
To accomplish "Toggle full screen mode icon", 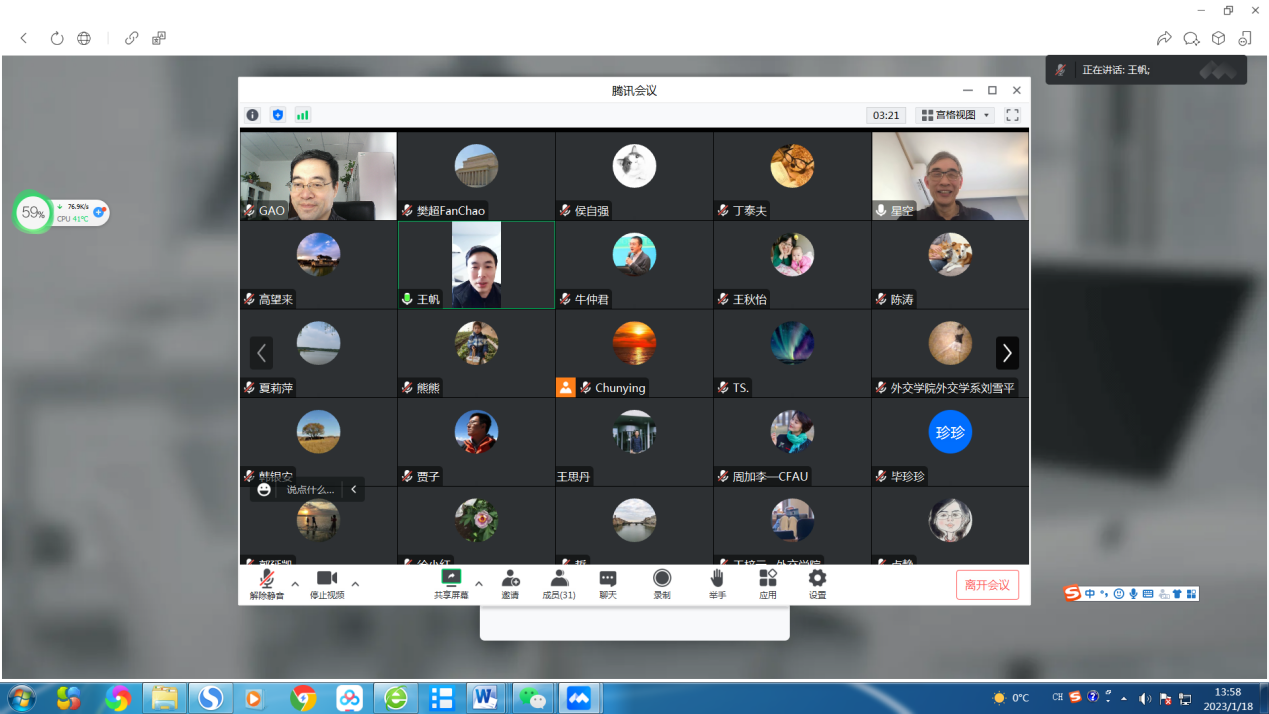I will 1012,115.
